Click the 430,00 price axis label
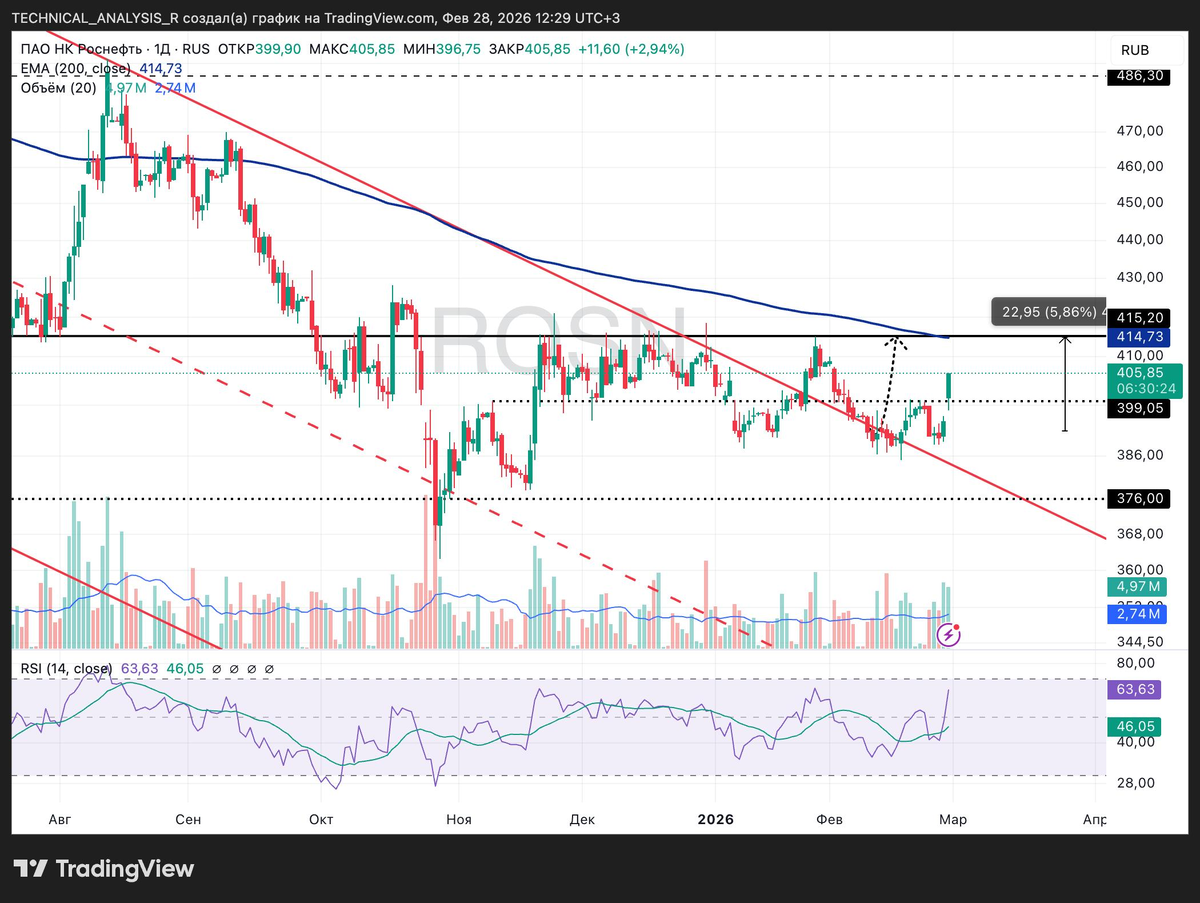 click(x=1139, y=277)
